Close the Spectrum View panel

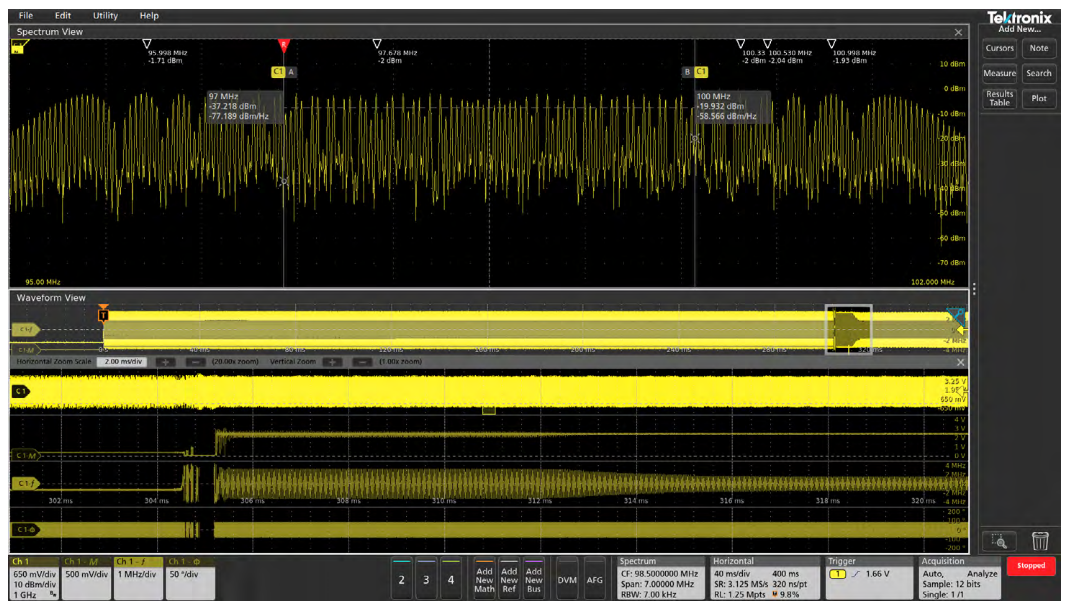coord(958,32)
